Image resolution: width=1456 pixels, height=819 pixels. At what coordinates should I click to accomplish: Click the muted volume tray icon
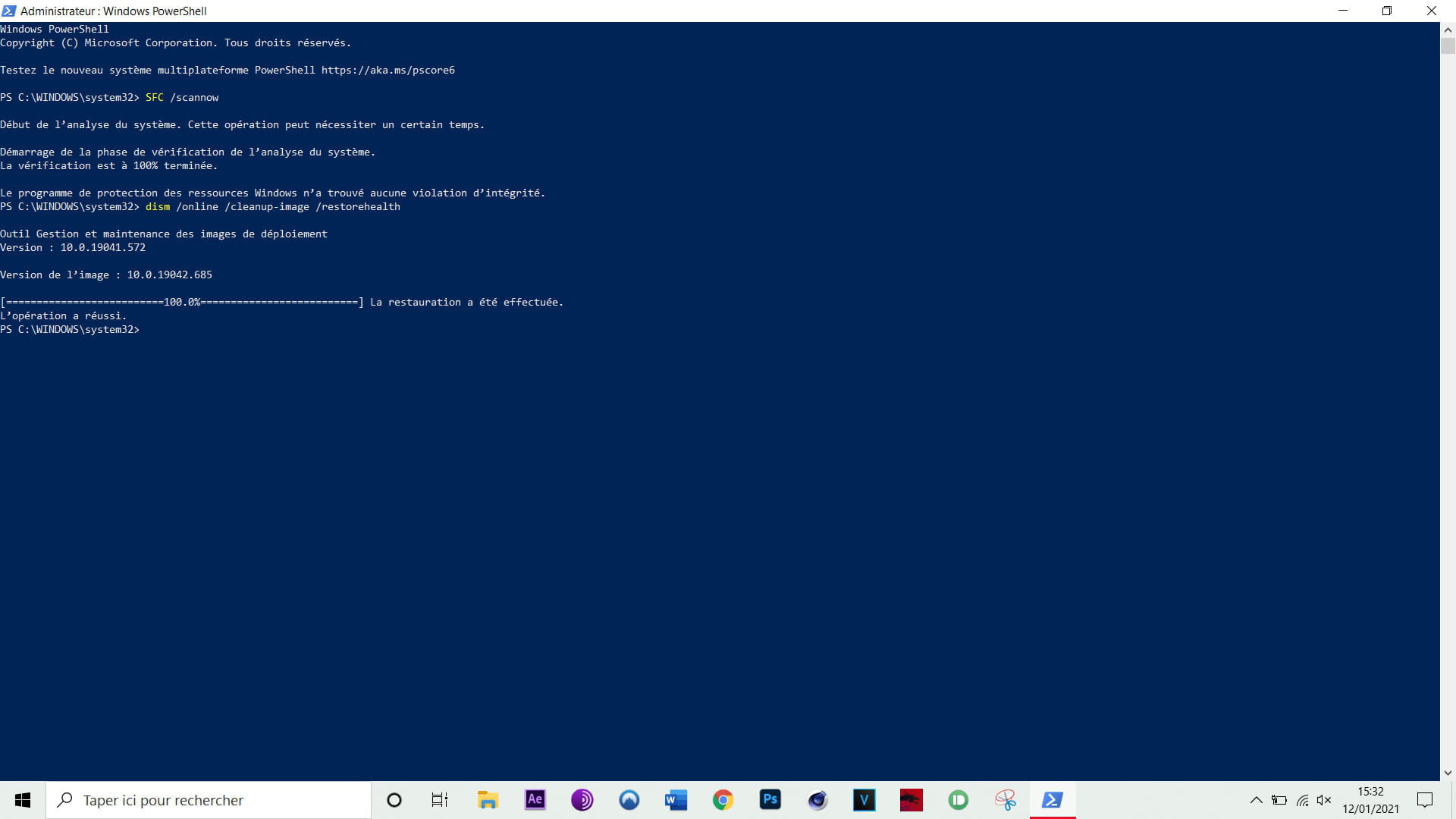pos(1324,800)
